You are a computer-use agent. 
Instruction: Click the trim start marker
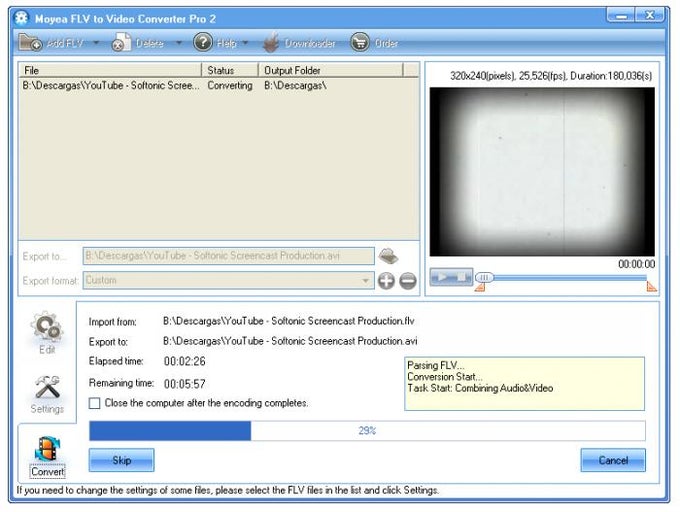coord(480,287)
